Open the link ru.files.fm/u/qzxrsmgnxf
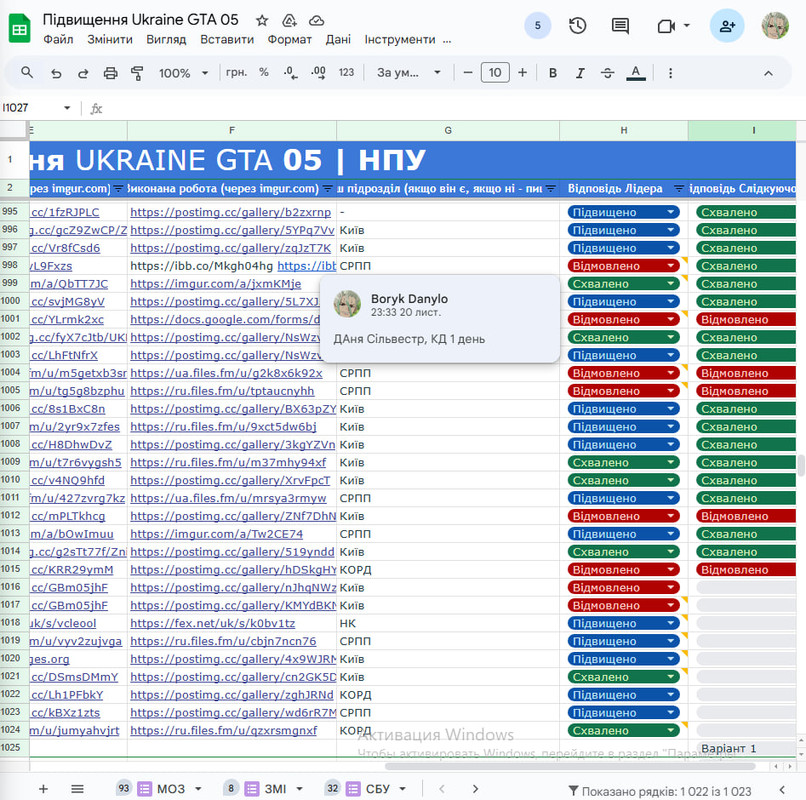Screen dimensions: 806x800 click(224, 731)
